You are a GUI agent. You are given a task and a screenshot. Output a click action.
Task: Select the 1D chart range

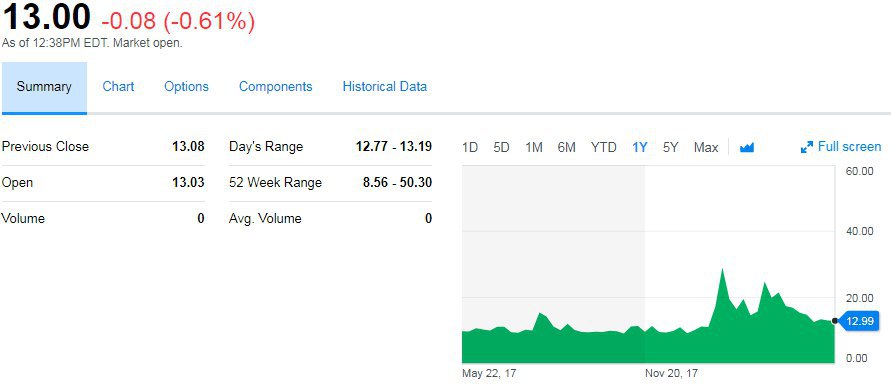[470, 148]
